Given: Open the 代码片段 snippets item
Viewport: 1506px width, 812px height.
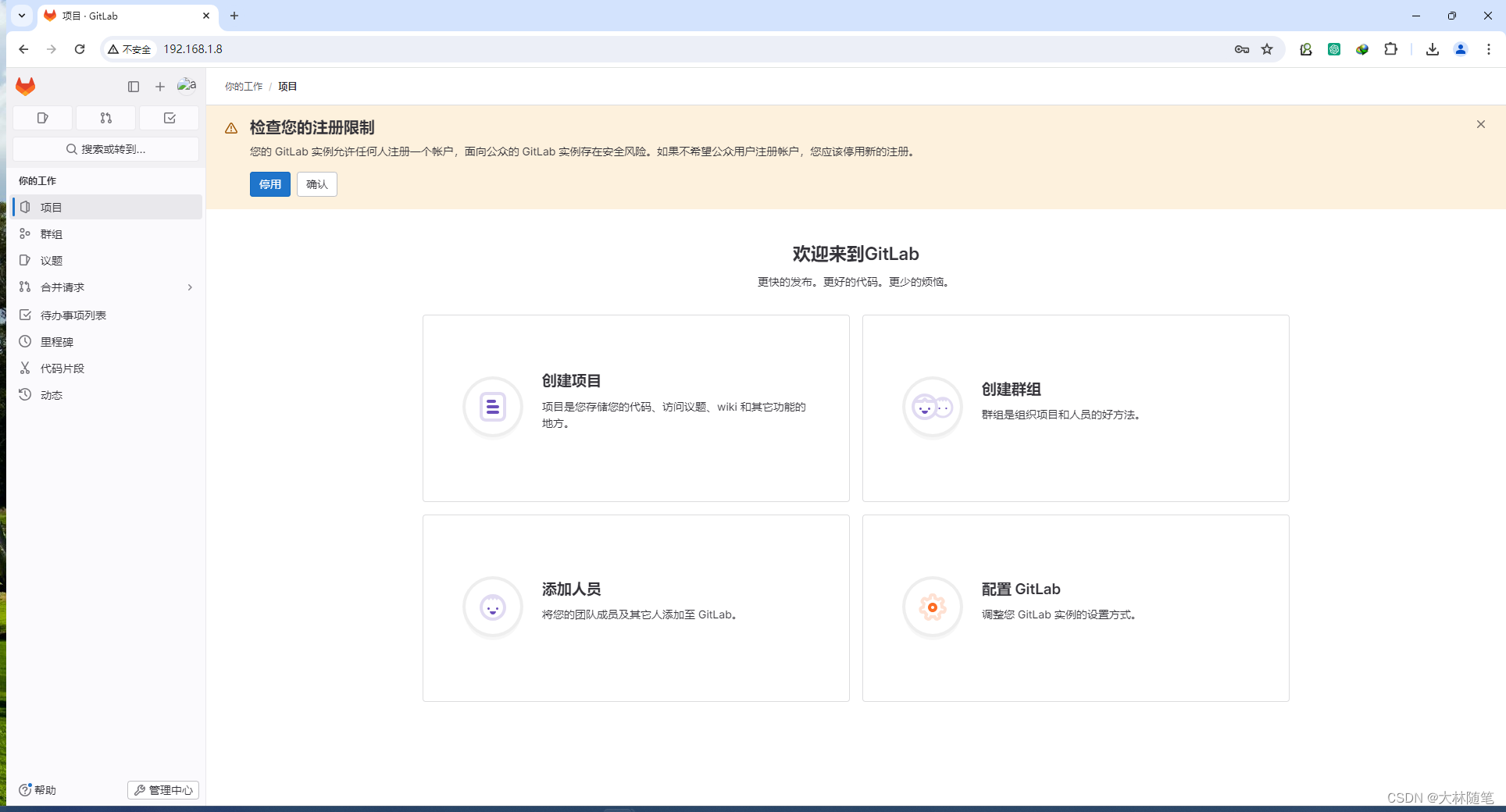Looking at the screenshot, I should click(x=62, y=368).
